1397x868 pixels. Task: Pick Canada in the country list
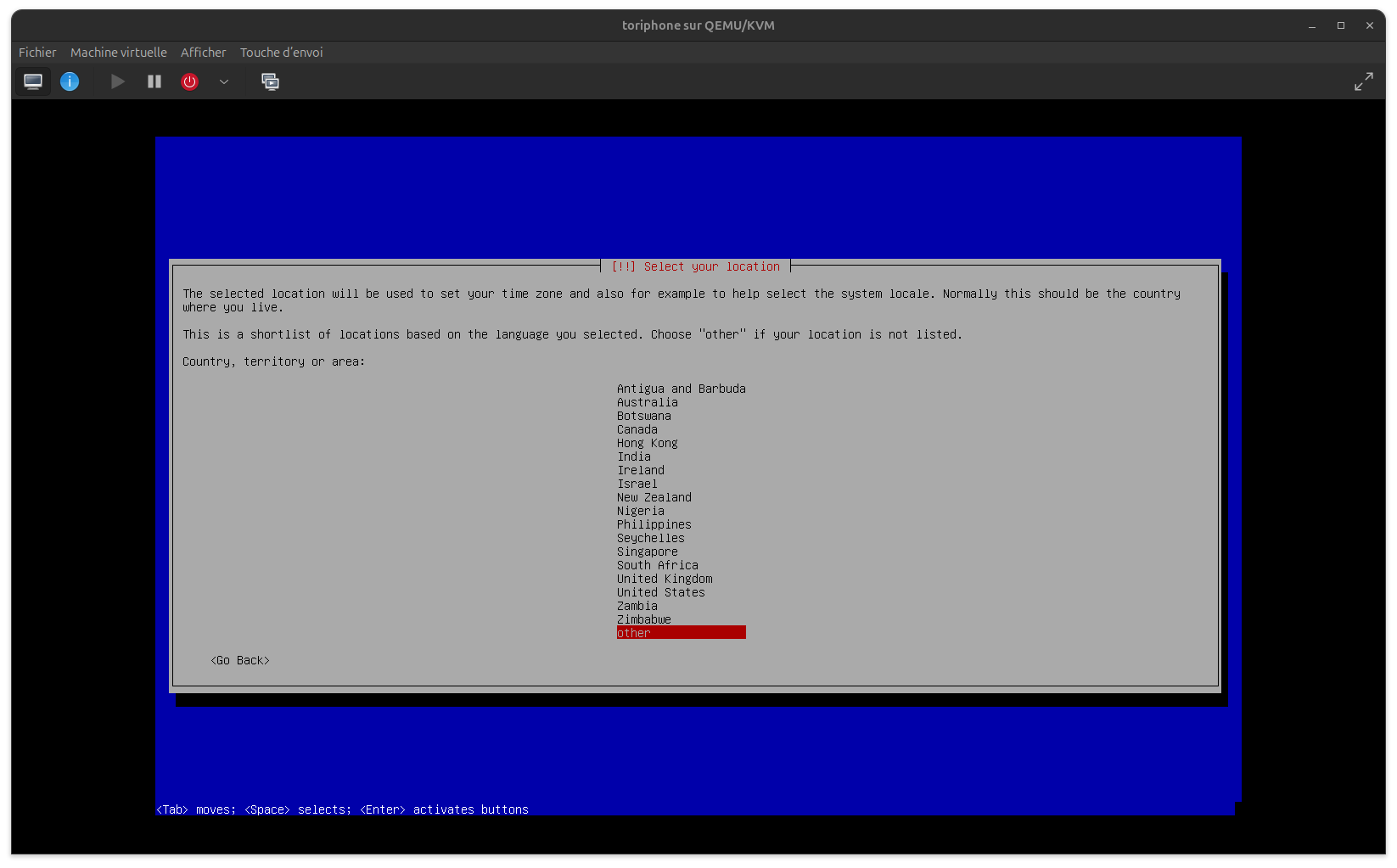click(x=637, y=429)
